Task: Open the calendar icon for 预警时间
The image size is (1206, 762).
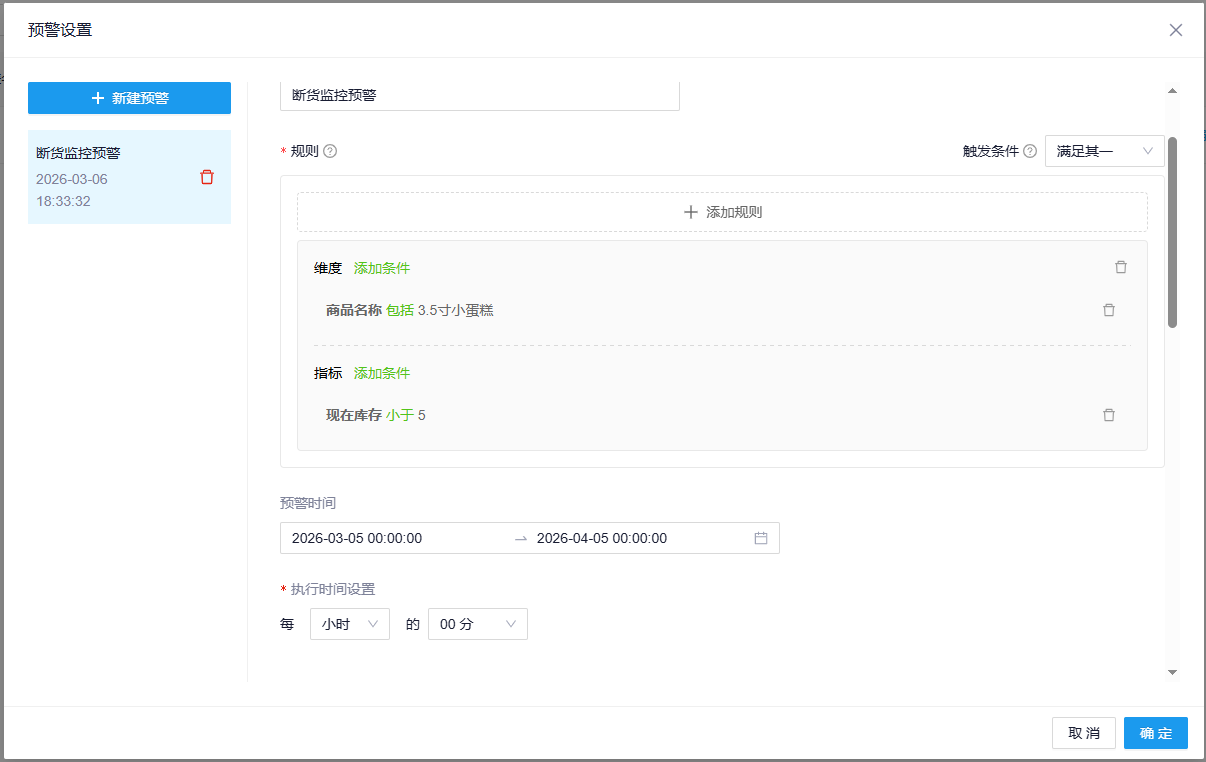Action: coord(761,538)
